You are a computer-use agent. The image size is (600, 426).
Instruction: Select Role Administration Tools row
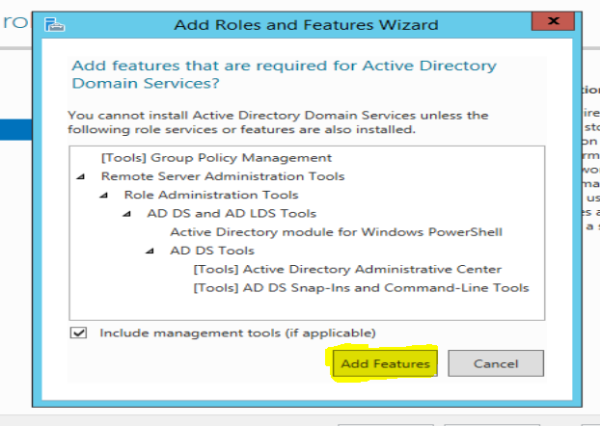point(211,195)
